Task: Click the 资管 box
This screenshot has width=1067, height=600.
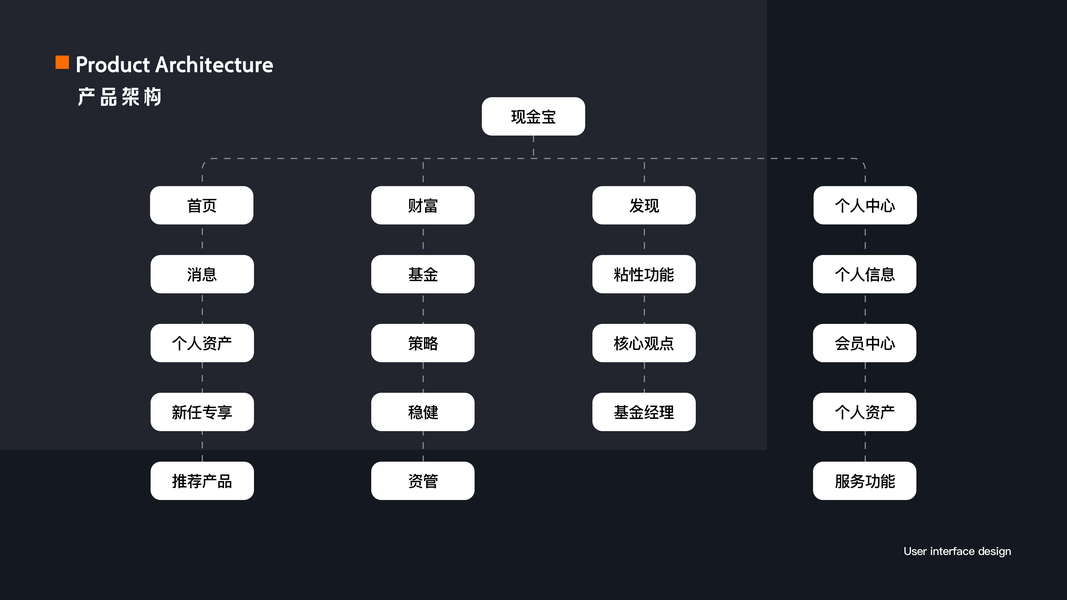Action: (423, 482)
